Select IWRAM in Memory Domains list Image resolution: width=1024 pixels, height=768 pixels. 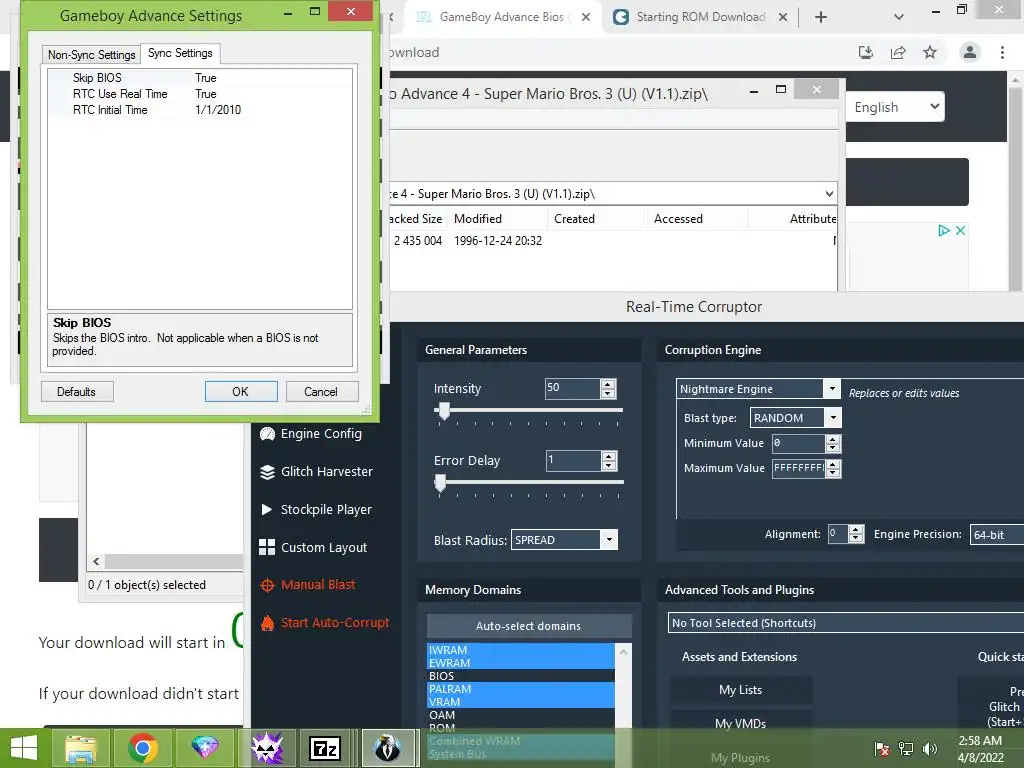tap(520, 650)
